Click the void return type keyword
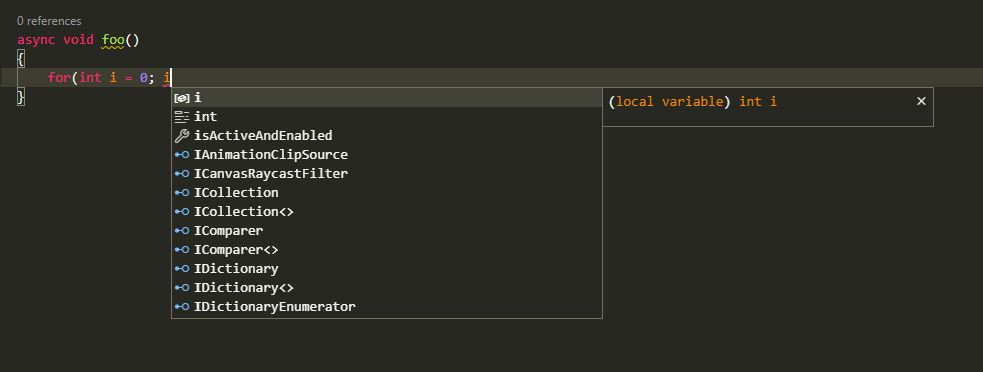Image resolution: width=983 pixels, height=372 pixels. click(78, 40)
